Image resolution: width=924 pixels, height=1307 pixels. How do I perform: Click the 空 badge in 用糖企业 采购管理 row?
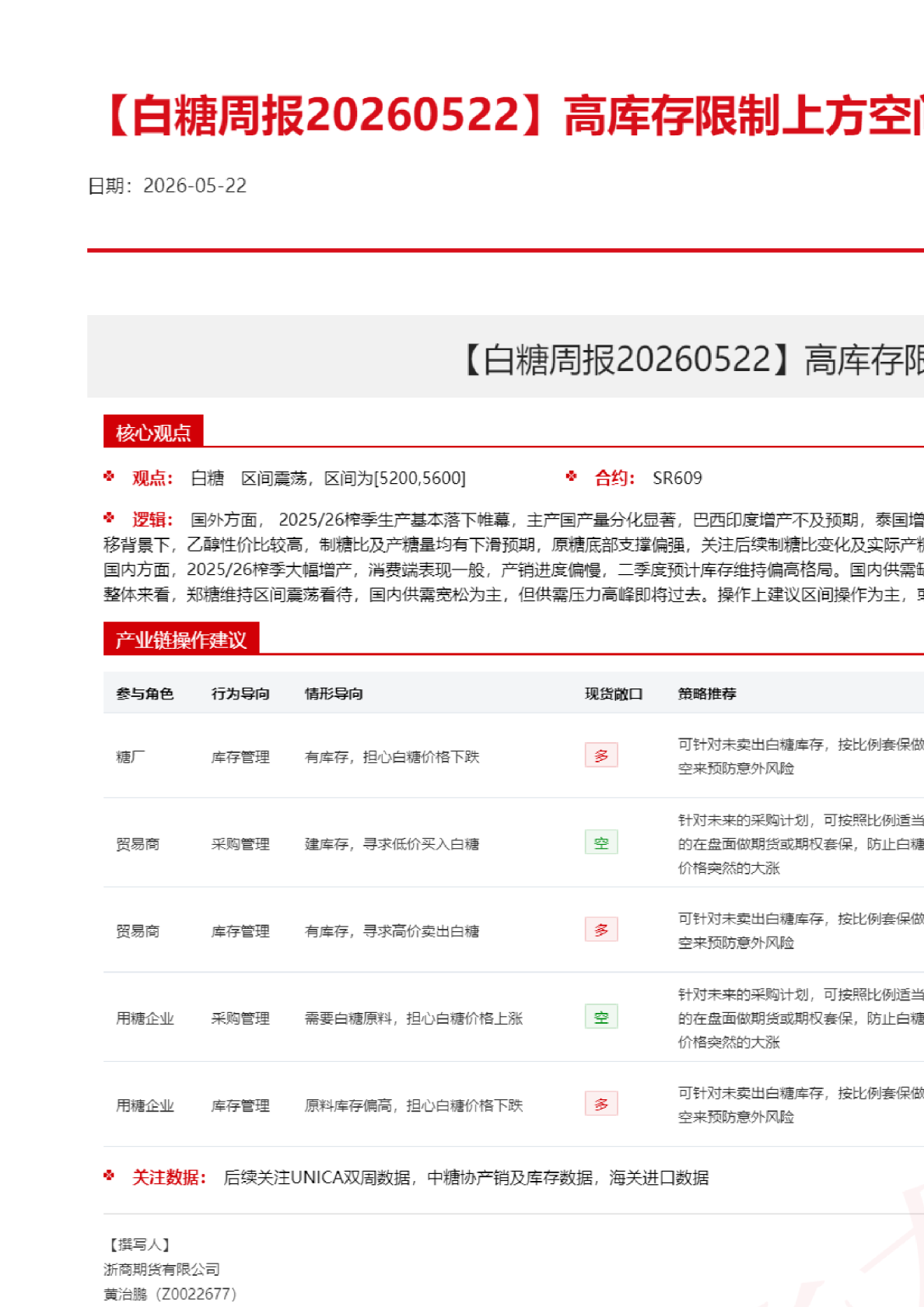tap(601, 1017)
